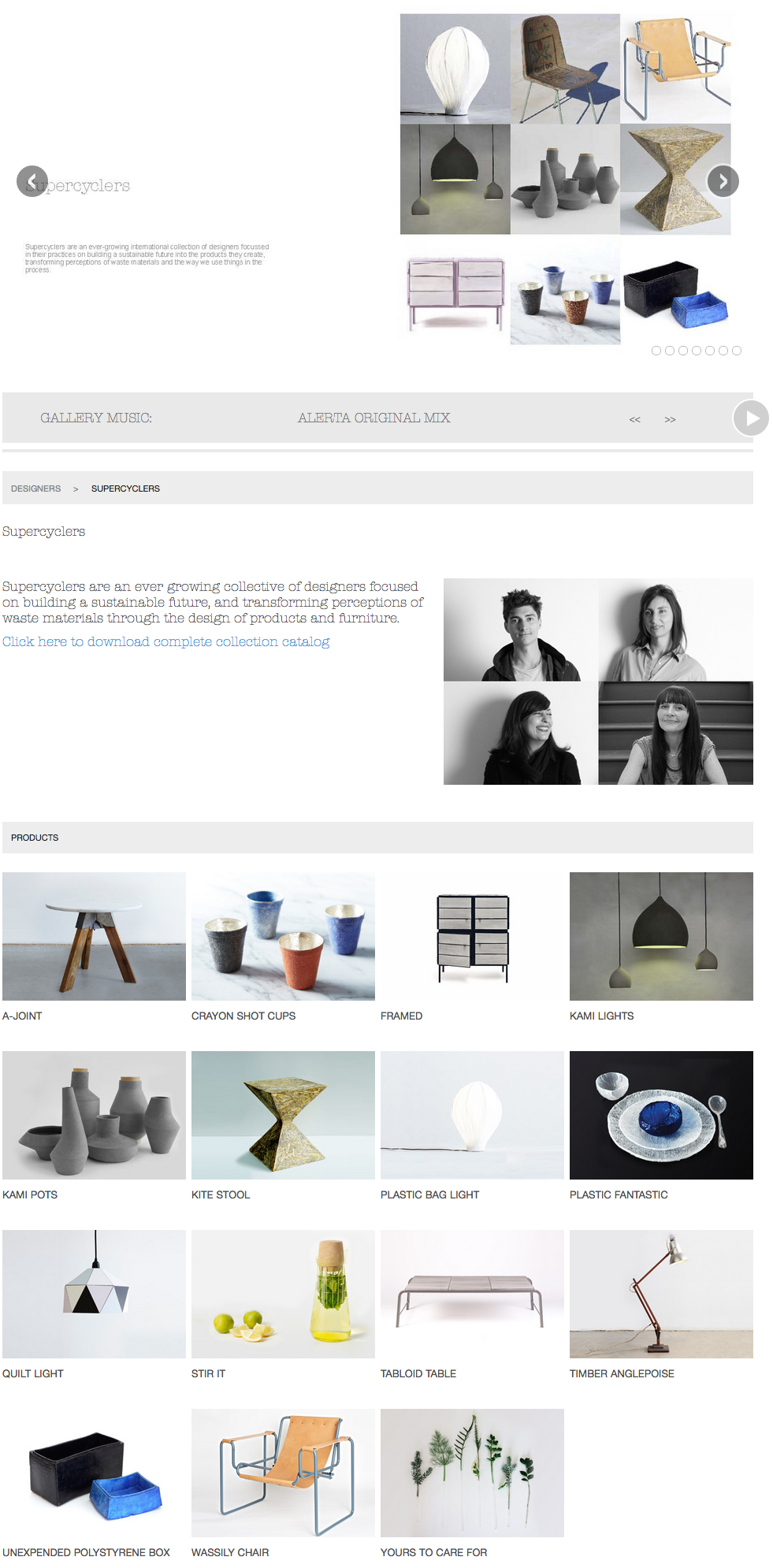Viewport: 773px width, 1568px height.
Task: Open the Designers breadcrumb link
Action: [x=35, y=489]
